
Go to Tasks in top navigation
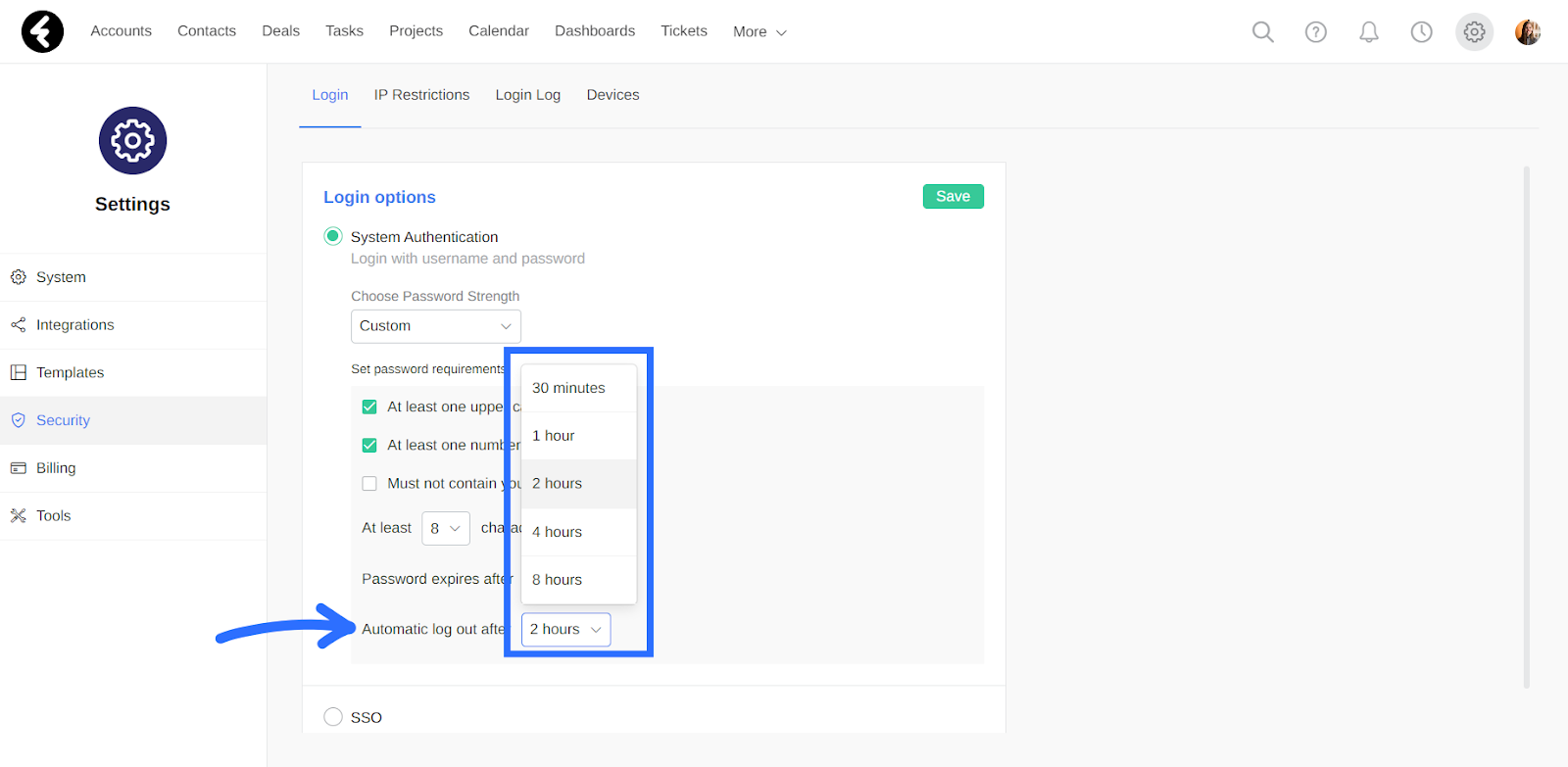tap(345, 31)
